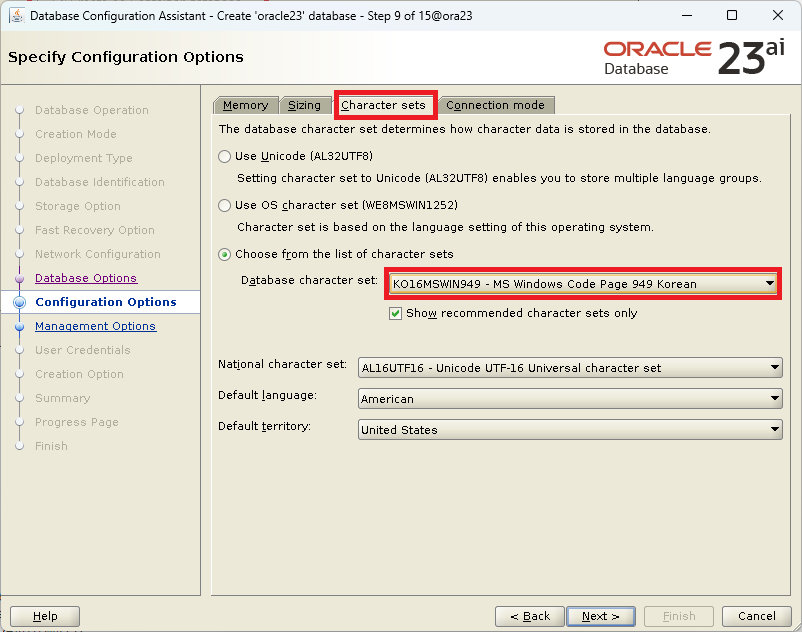Open the Connection mode tab
Screen dimensions: 802x632
tap(495, 105)
